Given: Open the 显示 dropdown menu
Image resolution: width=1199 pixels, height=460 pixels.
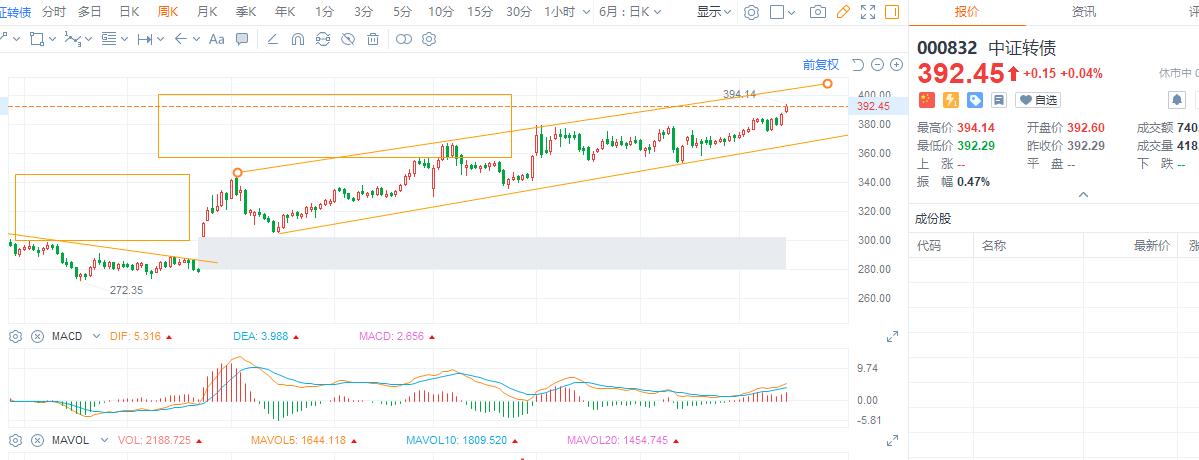Looking at the screenshot, I should coord(713,12).
